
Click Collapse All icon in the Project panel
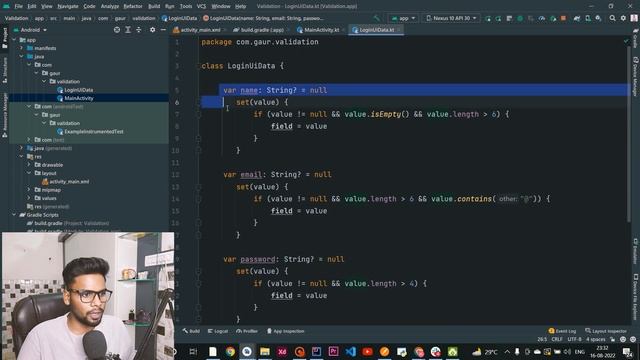tap(139, 30)
